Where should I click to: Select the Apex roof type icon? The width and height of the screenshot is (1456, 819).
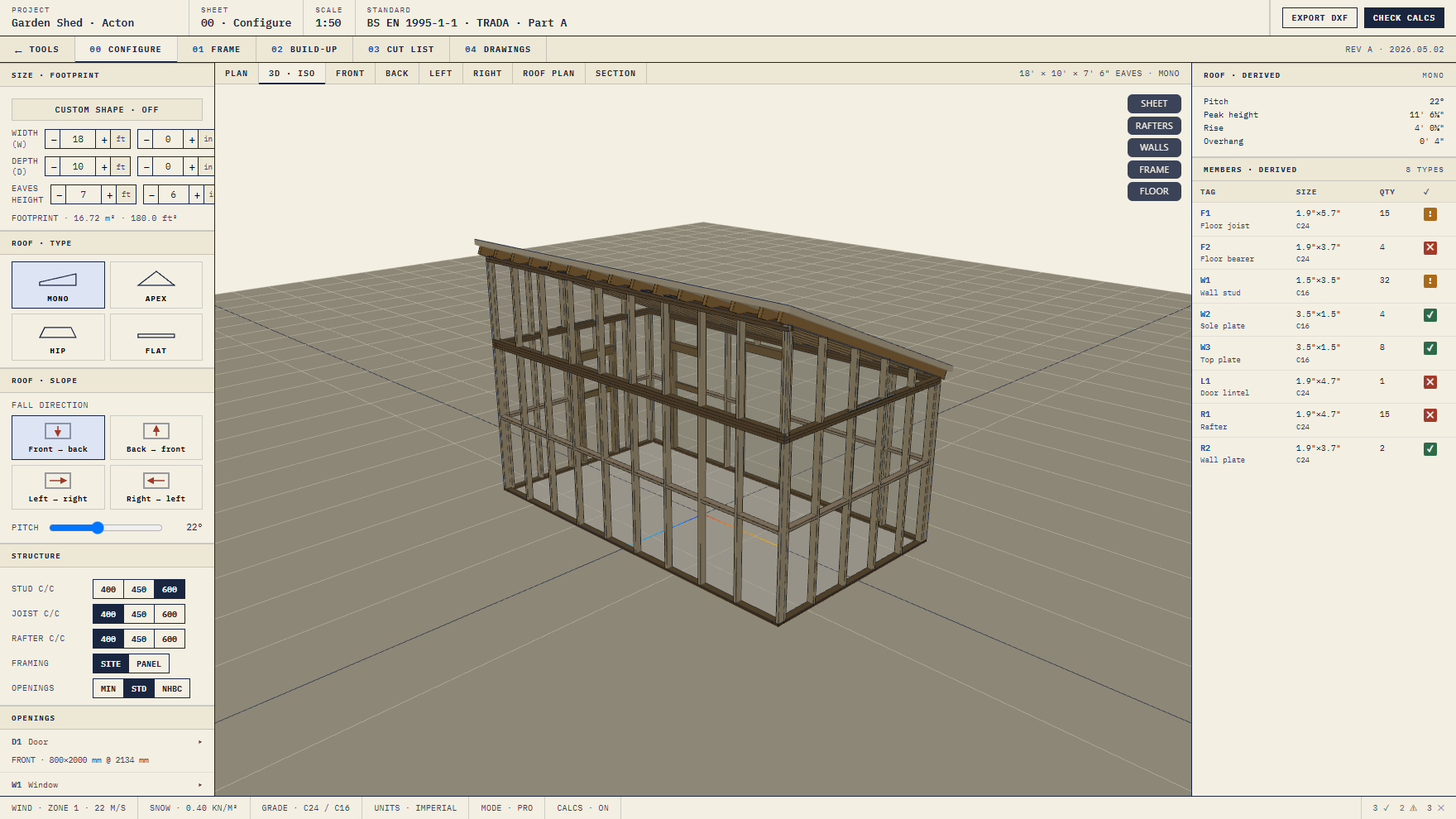pyautogui.click(x=156, y=285)
